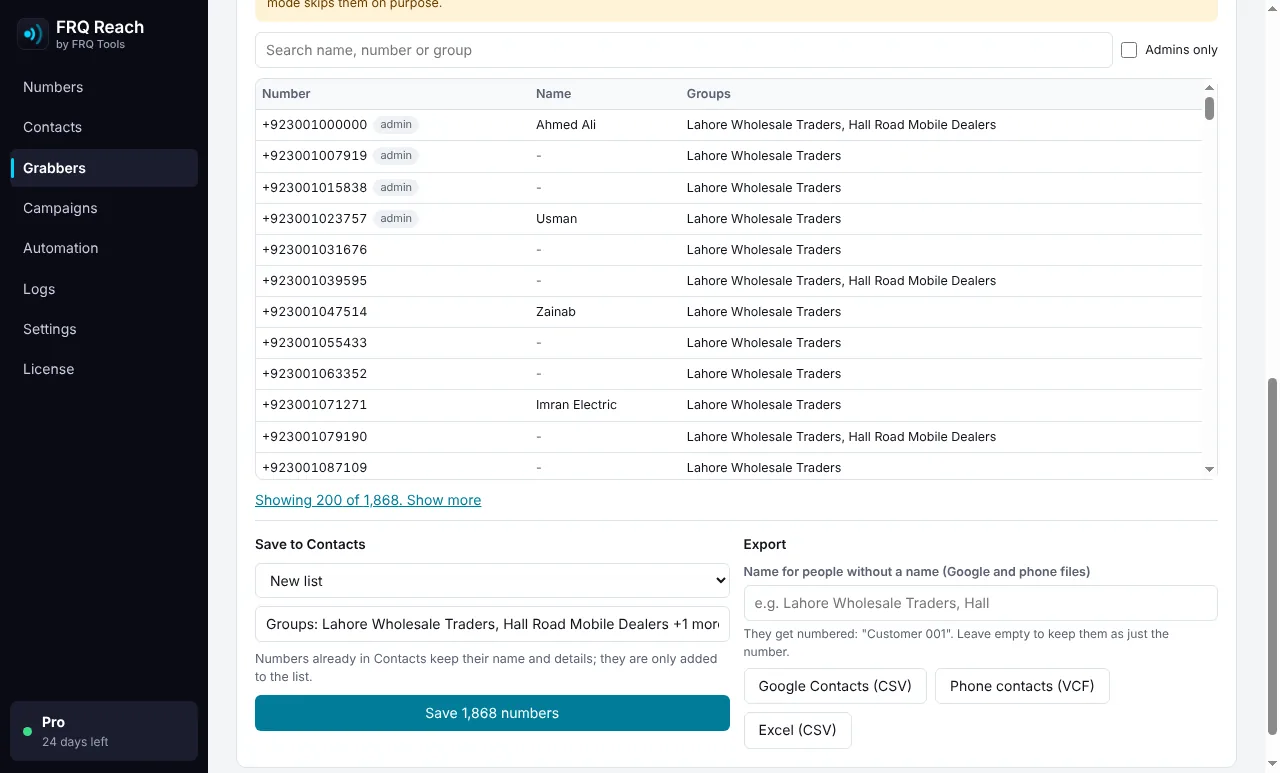Click the name Zainab in the table

[x=556, y=312]
